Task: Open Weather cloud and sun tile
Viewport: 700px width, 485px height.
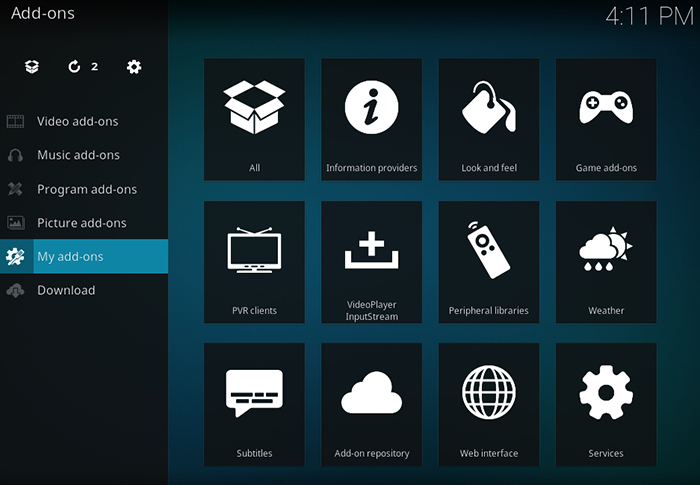Action: point(606,262)
